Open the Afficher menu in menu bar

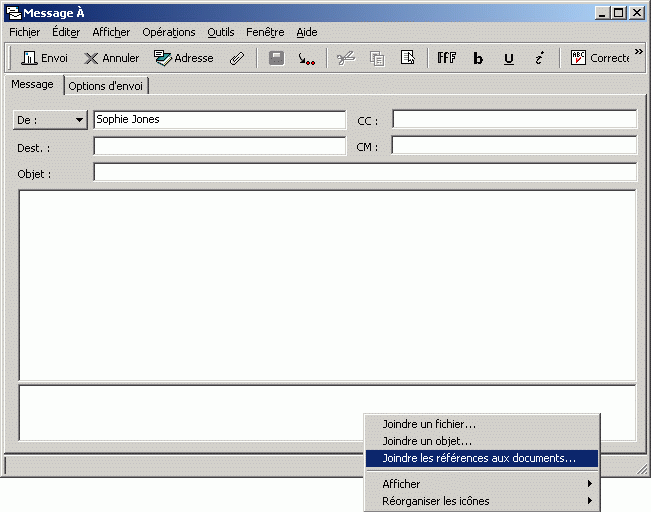point(111,32)
